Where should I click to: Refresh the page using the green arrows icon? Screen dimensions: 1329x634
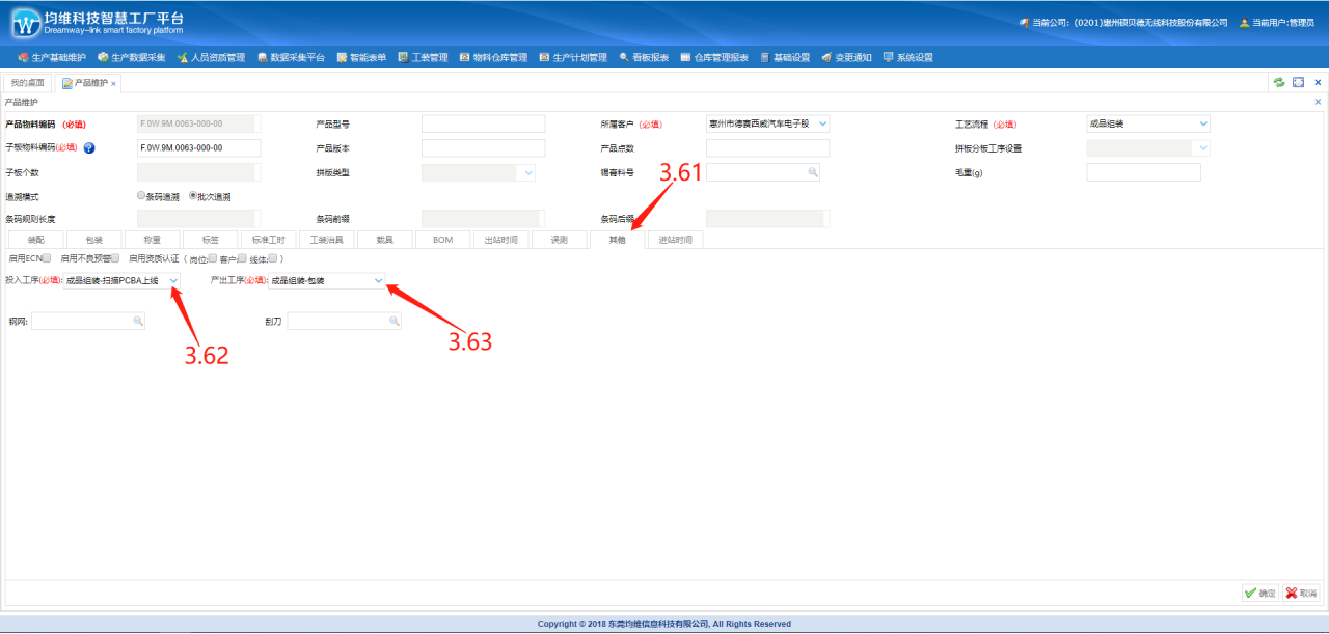[x=1278, y=83]
